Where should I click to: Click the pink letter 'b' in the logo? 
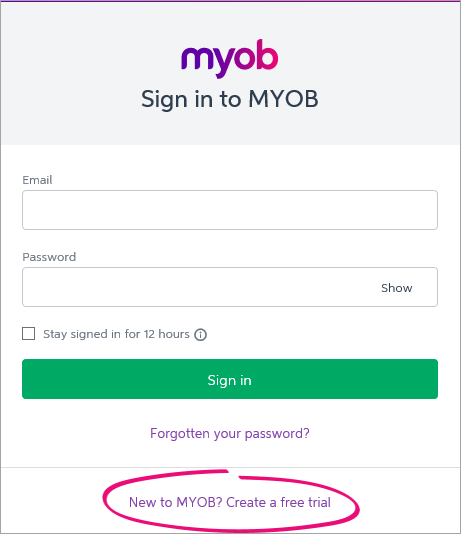[267, 54]
